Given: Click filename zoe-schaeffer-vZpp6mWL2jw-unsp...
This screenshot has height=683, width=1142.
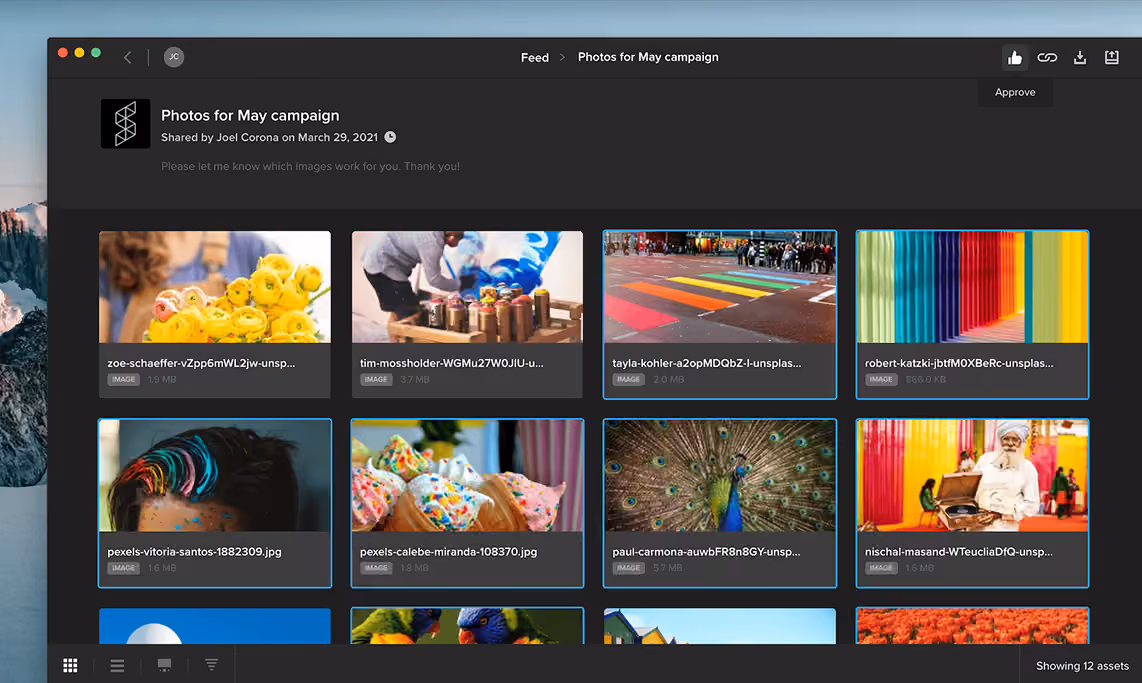Looking at the screenshot, I should coord(201,363).
